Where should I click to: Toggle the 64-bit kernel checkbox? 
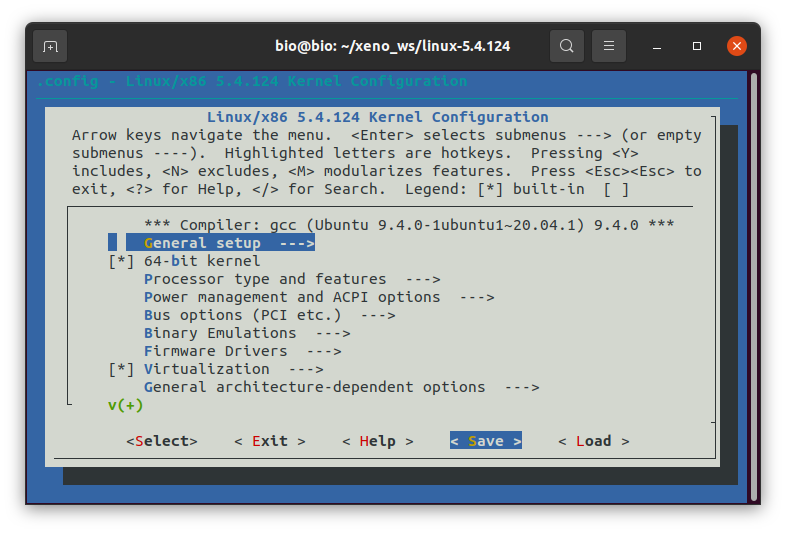[x=121, y=261]
